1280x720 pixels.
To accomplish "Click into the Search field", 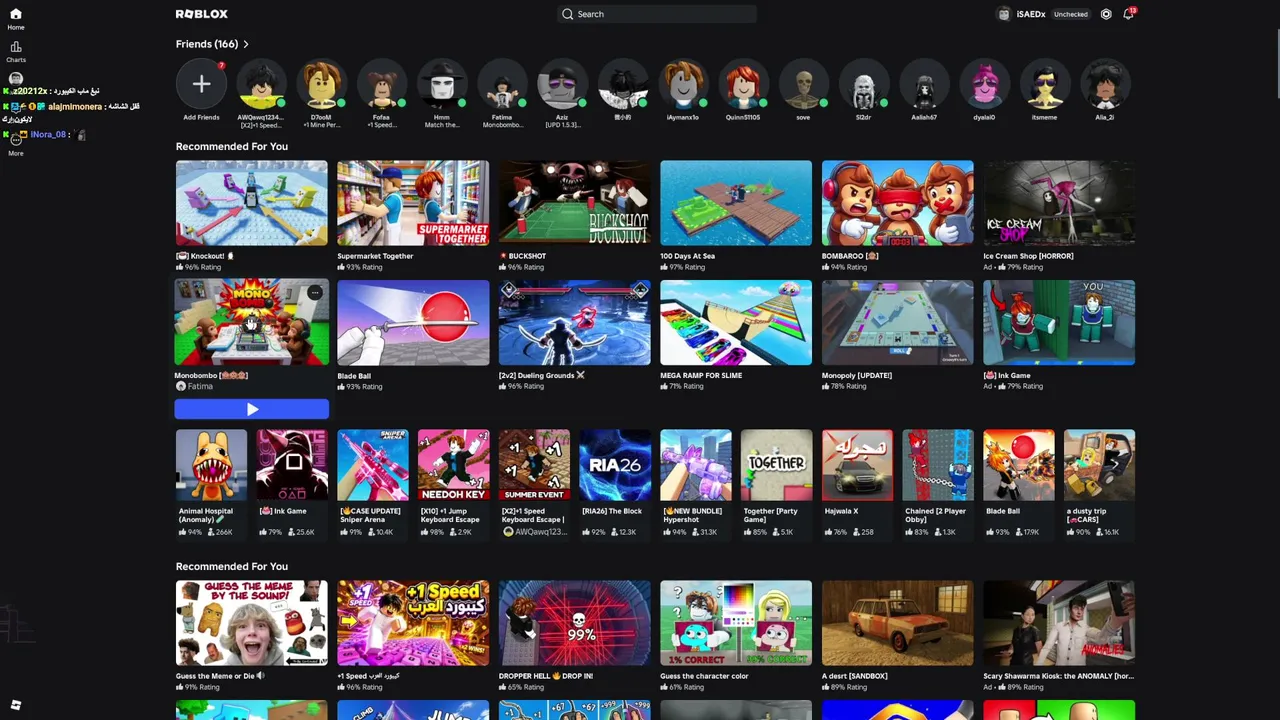I will [x=656, y=14].
